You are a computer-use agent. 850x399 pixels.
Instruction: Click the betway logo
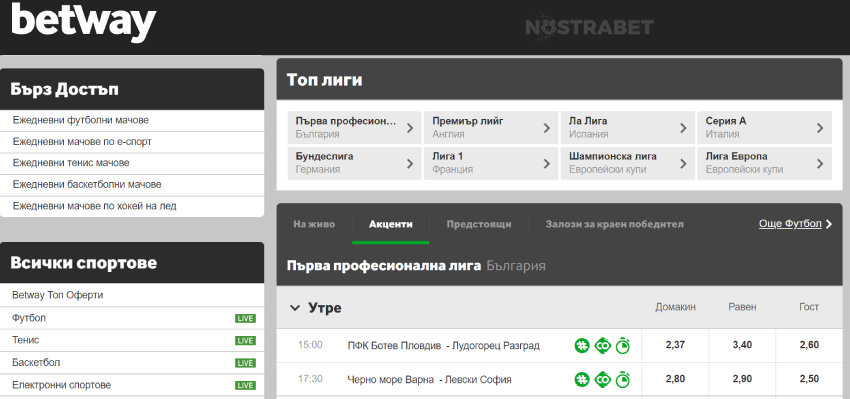[x=83, y=22]
